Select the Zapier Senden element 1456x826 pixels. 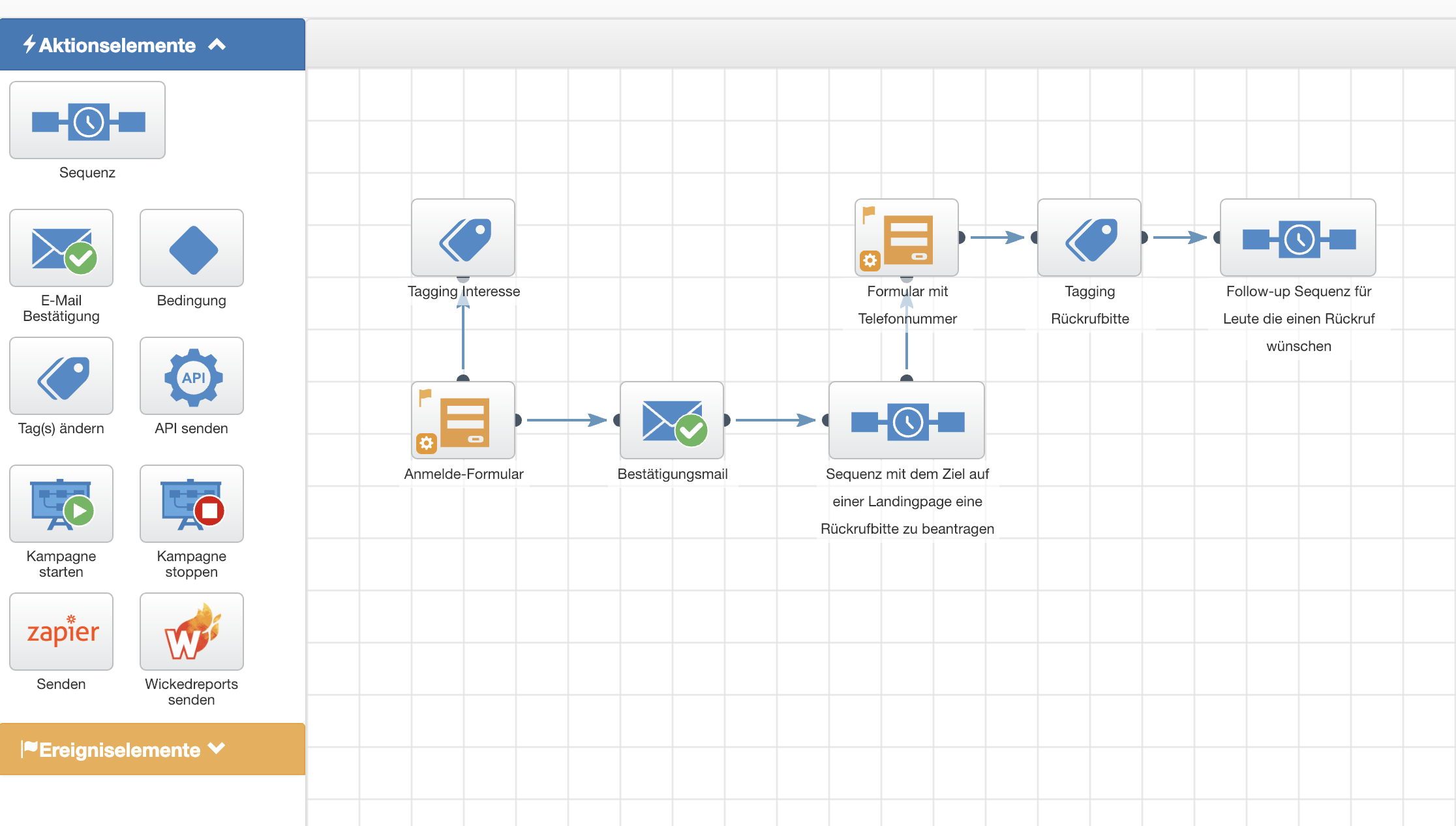tap(61, 632)
